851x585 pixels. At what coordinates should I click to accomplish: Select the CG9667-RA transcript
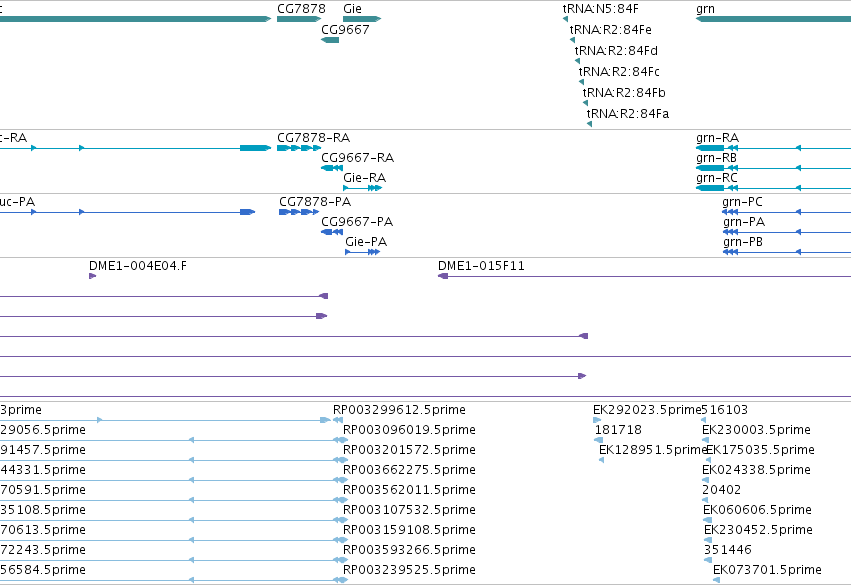pos(332,168)
